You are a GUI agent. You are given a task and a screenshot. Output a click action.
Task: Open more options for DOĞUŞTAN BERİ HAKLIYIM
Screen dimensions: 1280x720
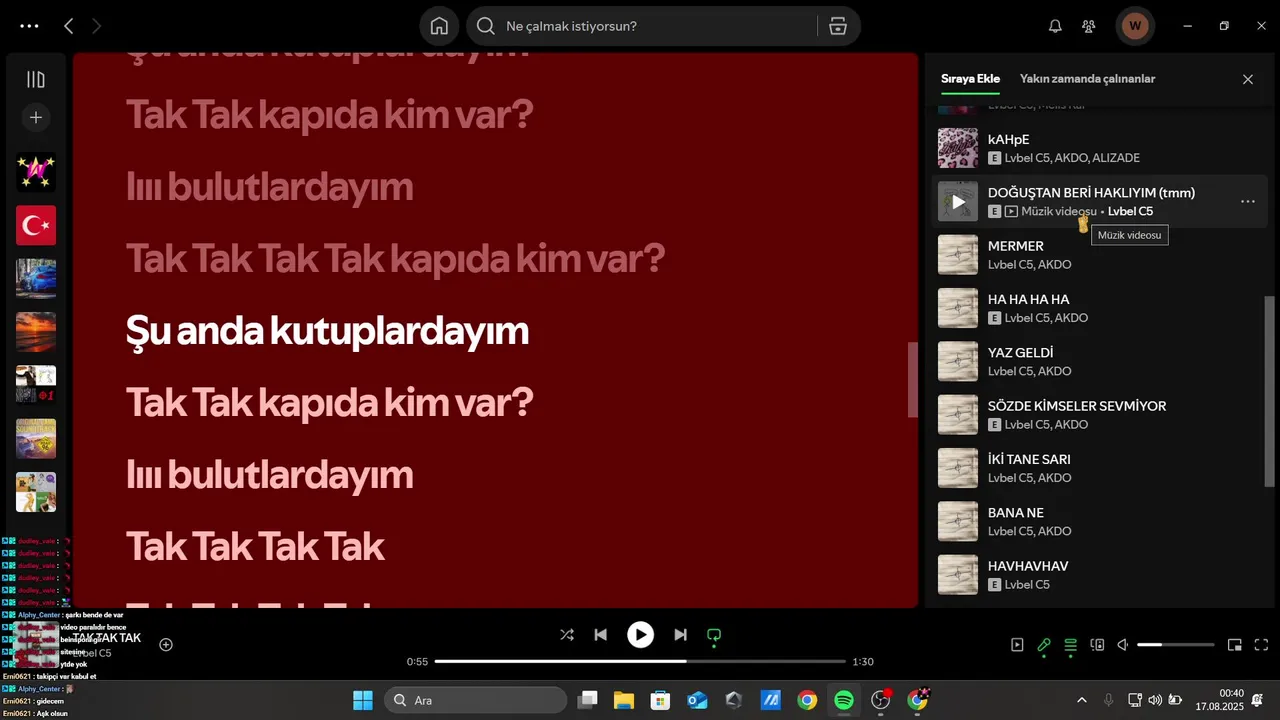(x=1248, y=202)
